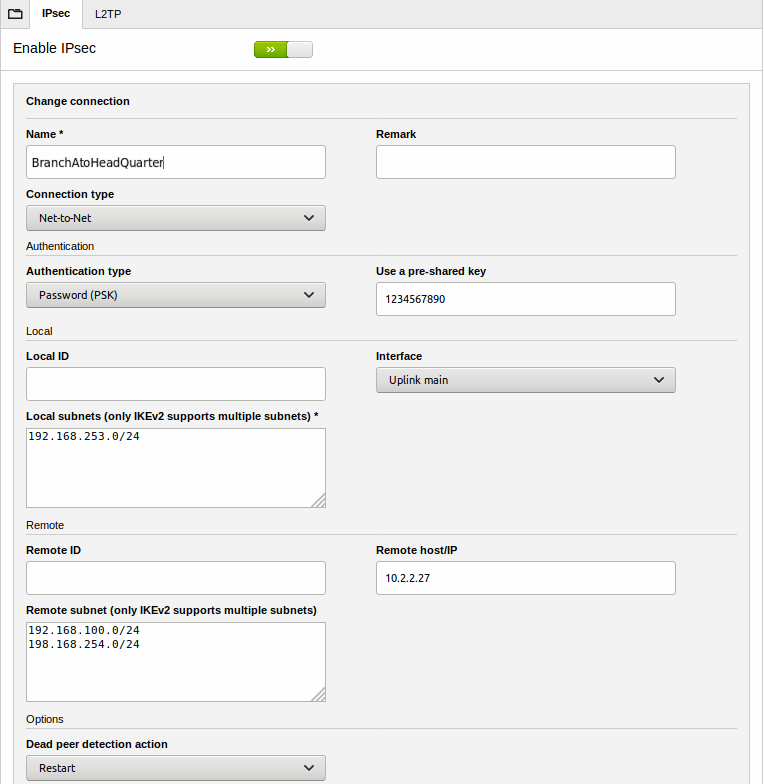Click the folder icon tab

15,14
